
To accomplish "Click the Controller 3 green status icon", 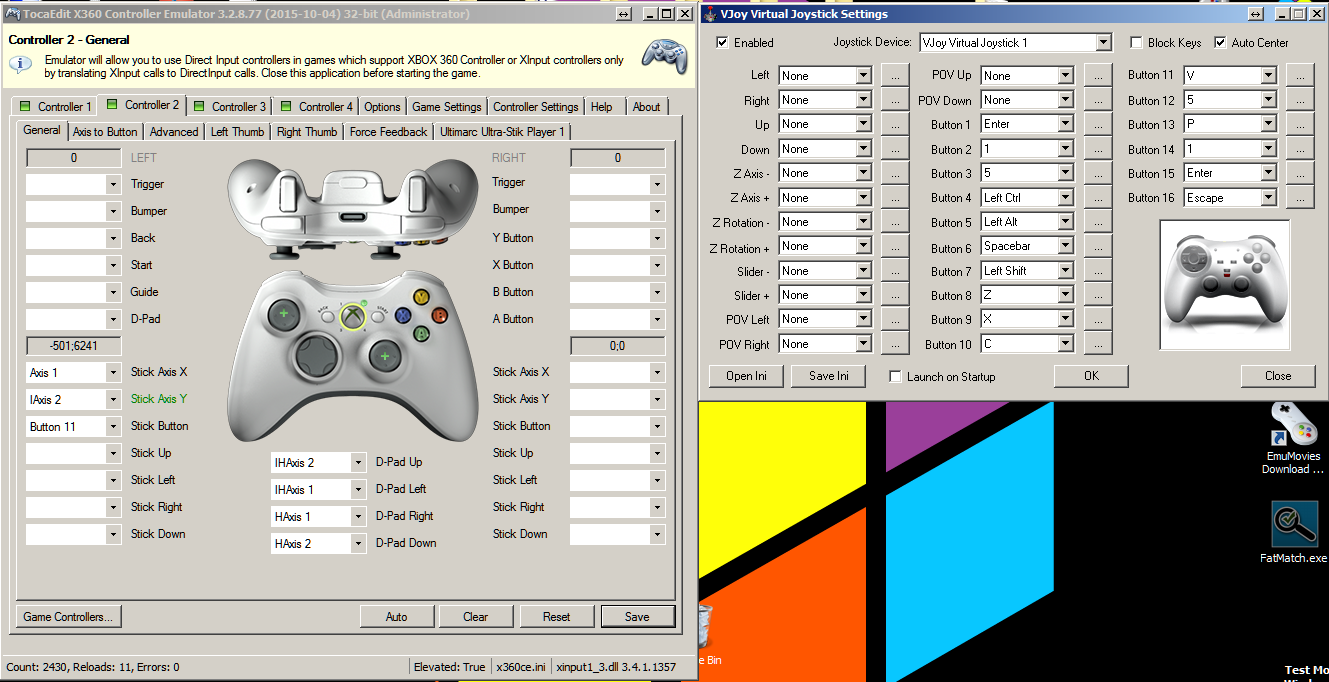I will [x=200, y=107].
